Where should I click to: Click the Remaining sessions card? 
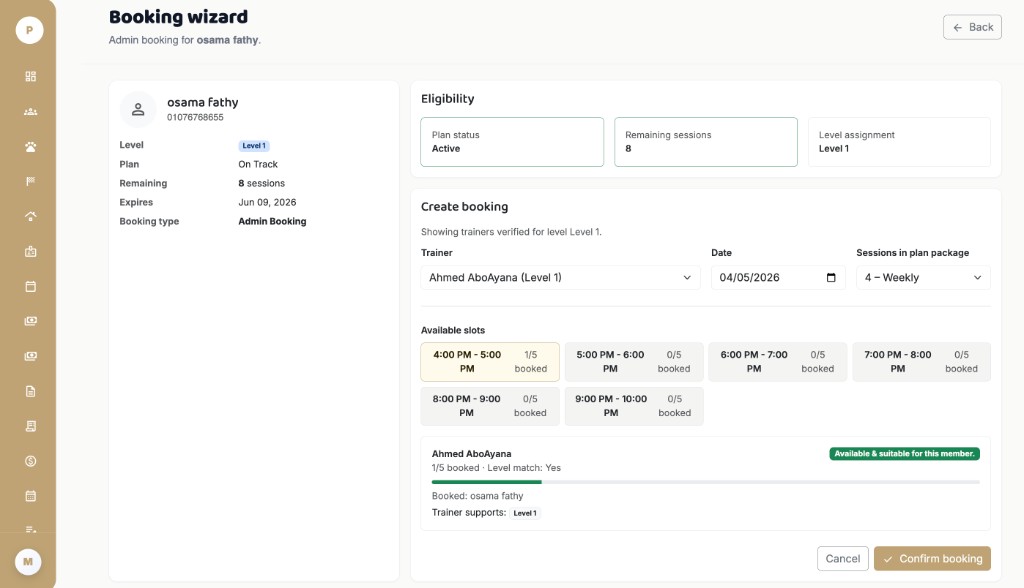pyautogui.click(x=705, y=142)
